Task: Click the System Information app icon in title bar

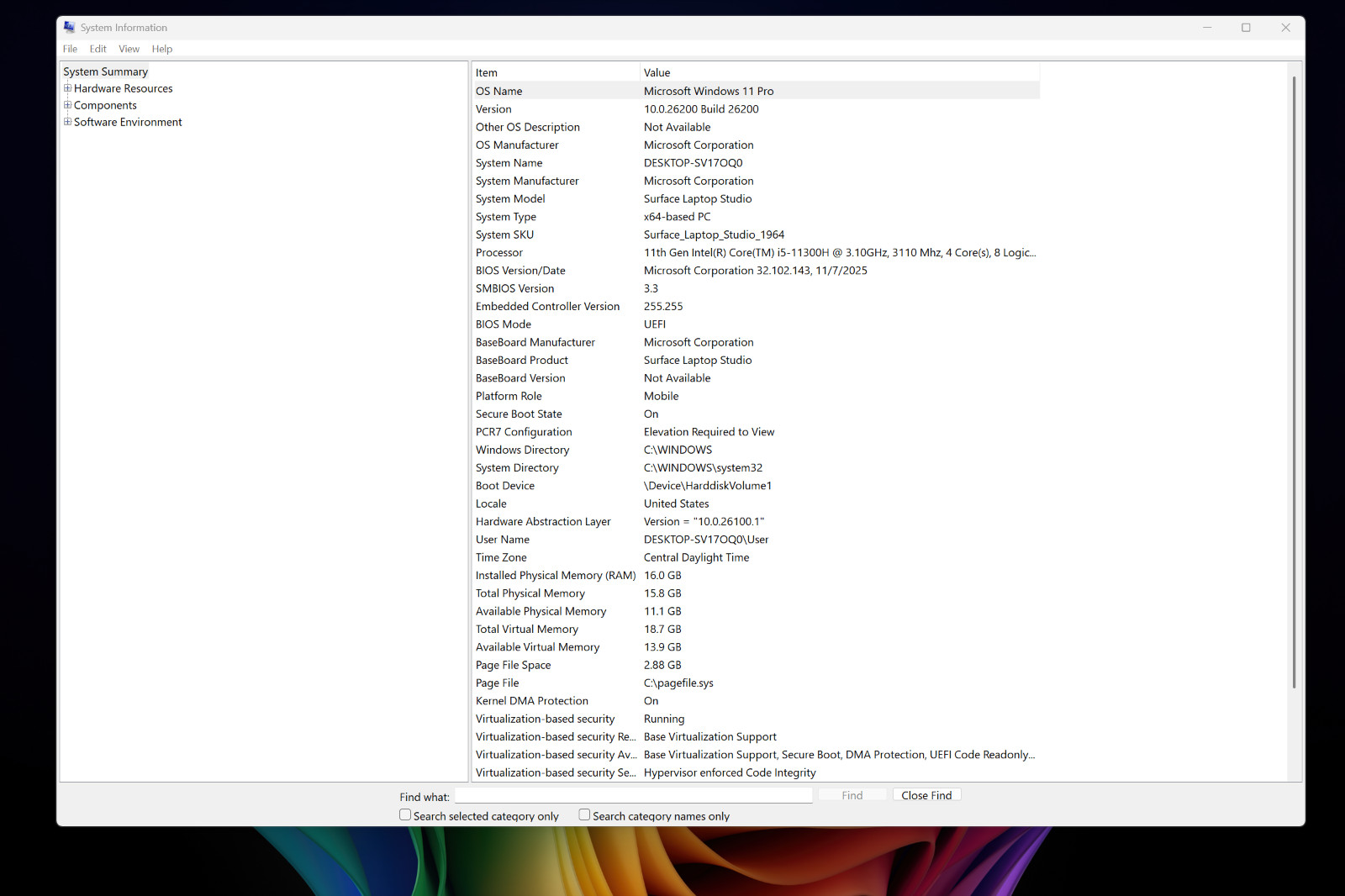Action: click(x=69, y=28)
